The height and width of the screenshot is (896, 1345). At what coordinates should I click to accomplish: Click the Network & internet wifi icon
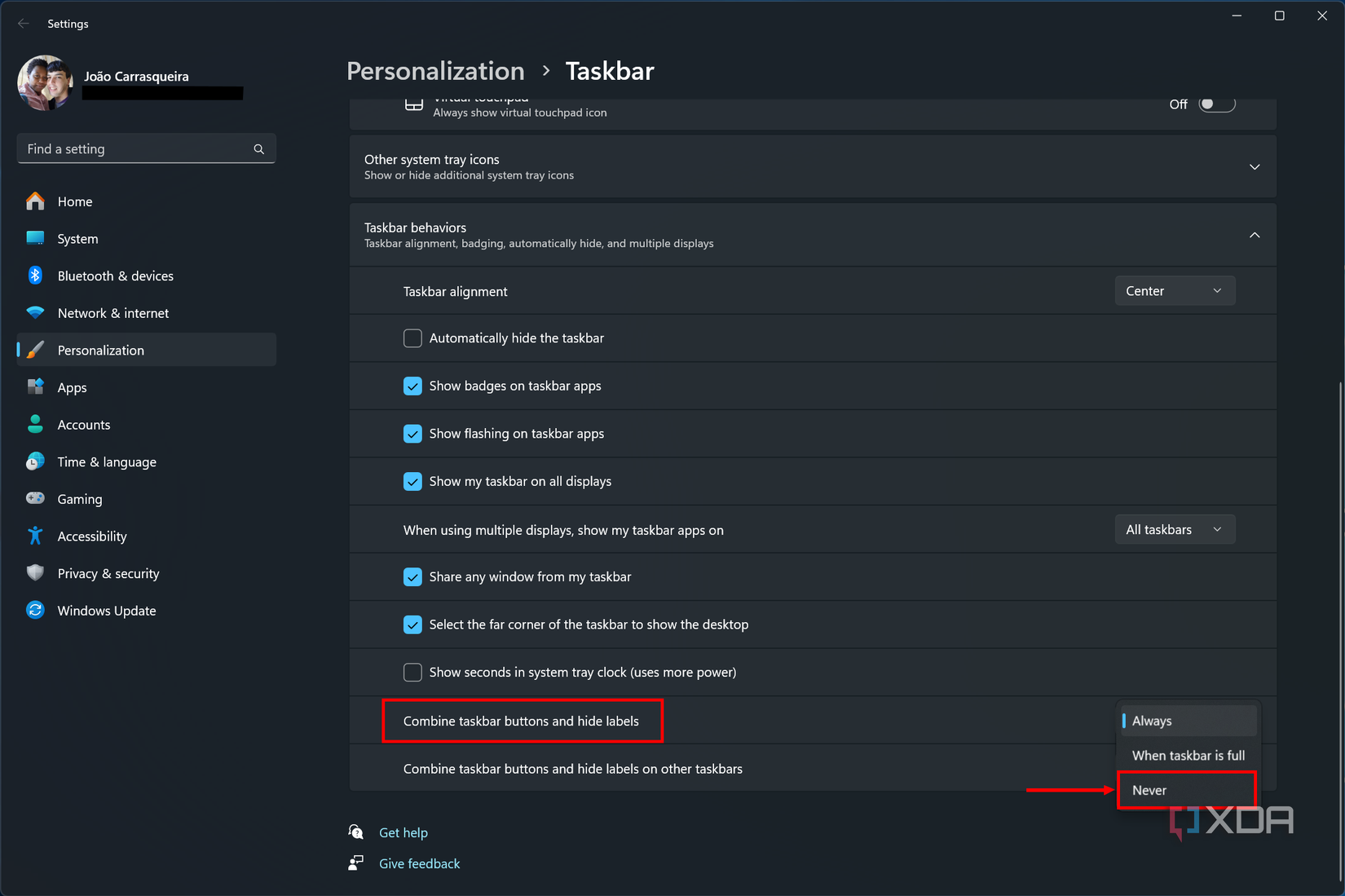click(x=35, y=313)
